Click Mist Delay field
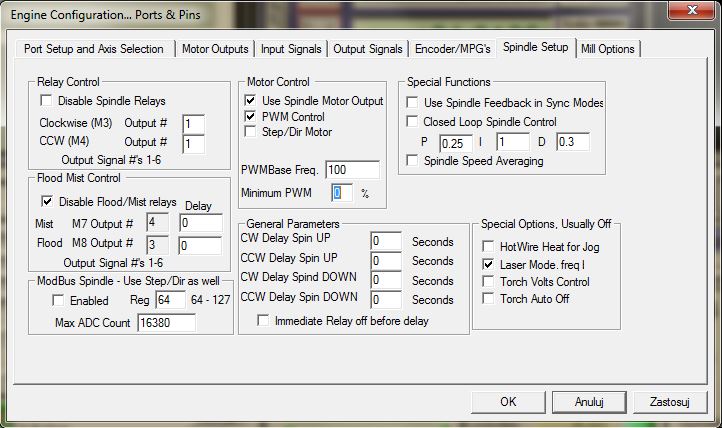 click(x=201, y=223)
